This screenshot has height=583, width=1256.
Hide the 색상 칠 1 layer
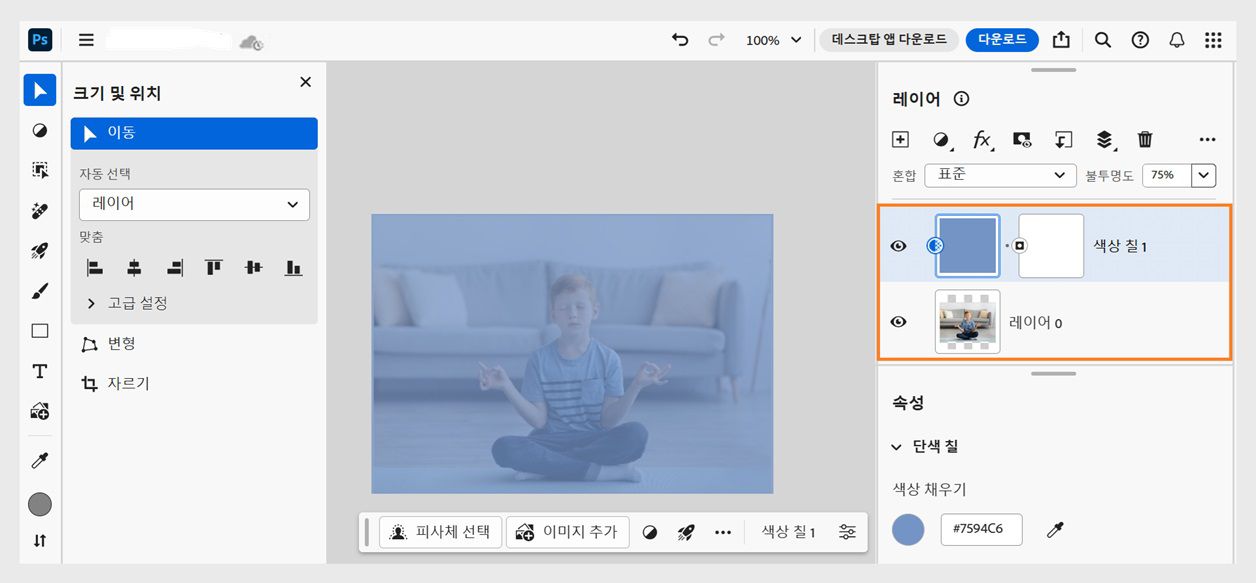pyautogui.click(x=898, y=245)
